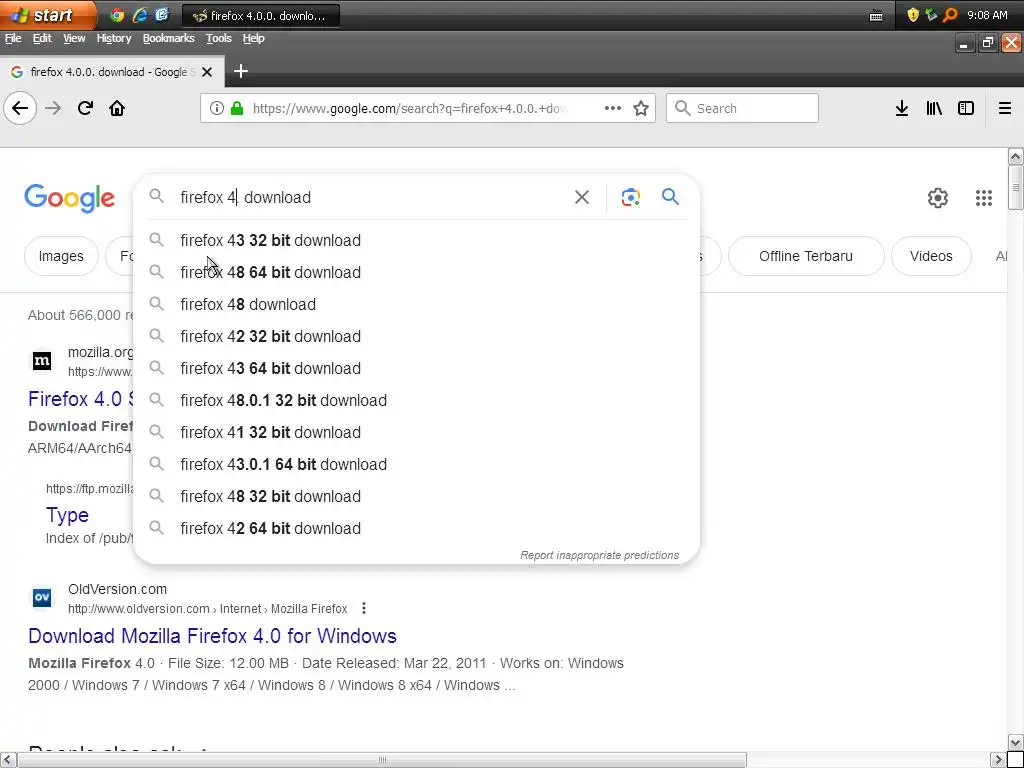Screen dimensions: 1024x768
Task: Open the File menu
Action: pyautogui.click(x=13, y=39)
